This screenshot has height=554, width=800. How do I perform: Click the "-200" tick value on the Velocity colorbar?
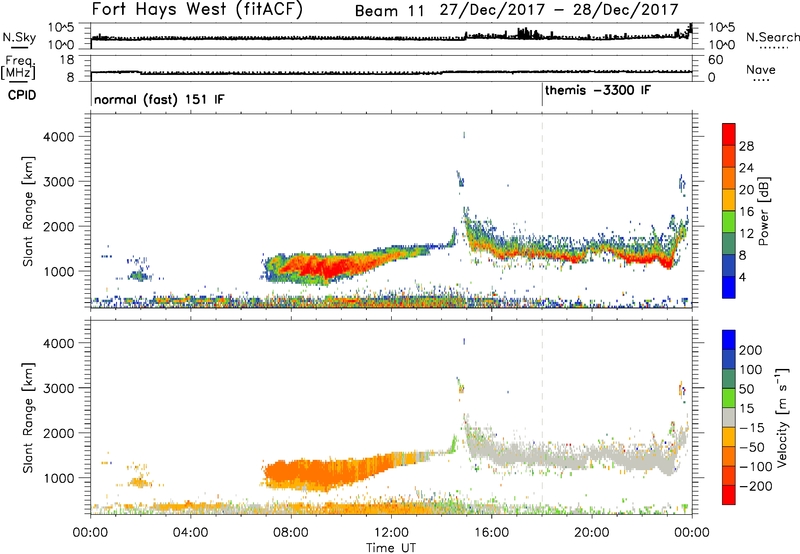[x=756, y=486]
